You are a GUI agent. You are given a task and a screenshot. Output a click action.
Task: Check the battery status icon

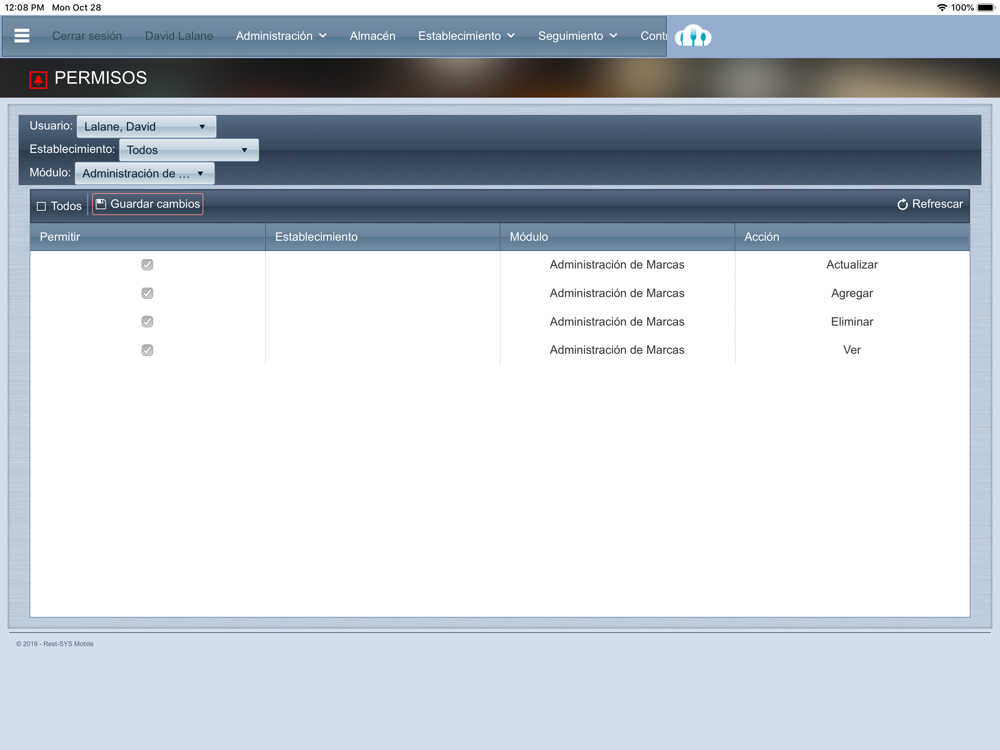(x=985, y=8)
